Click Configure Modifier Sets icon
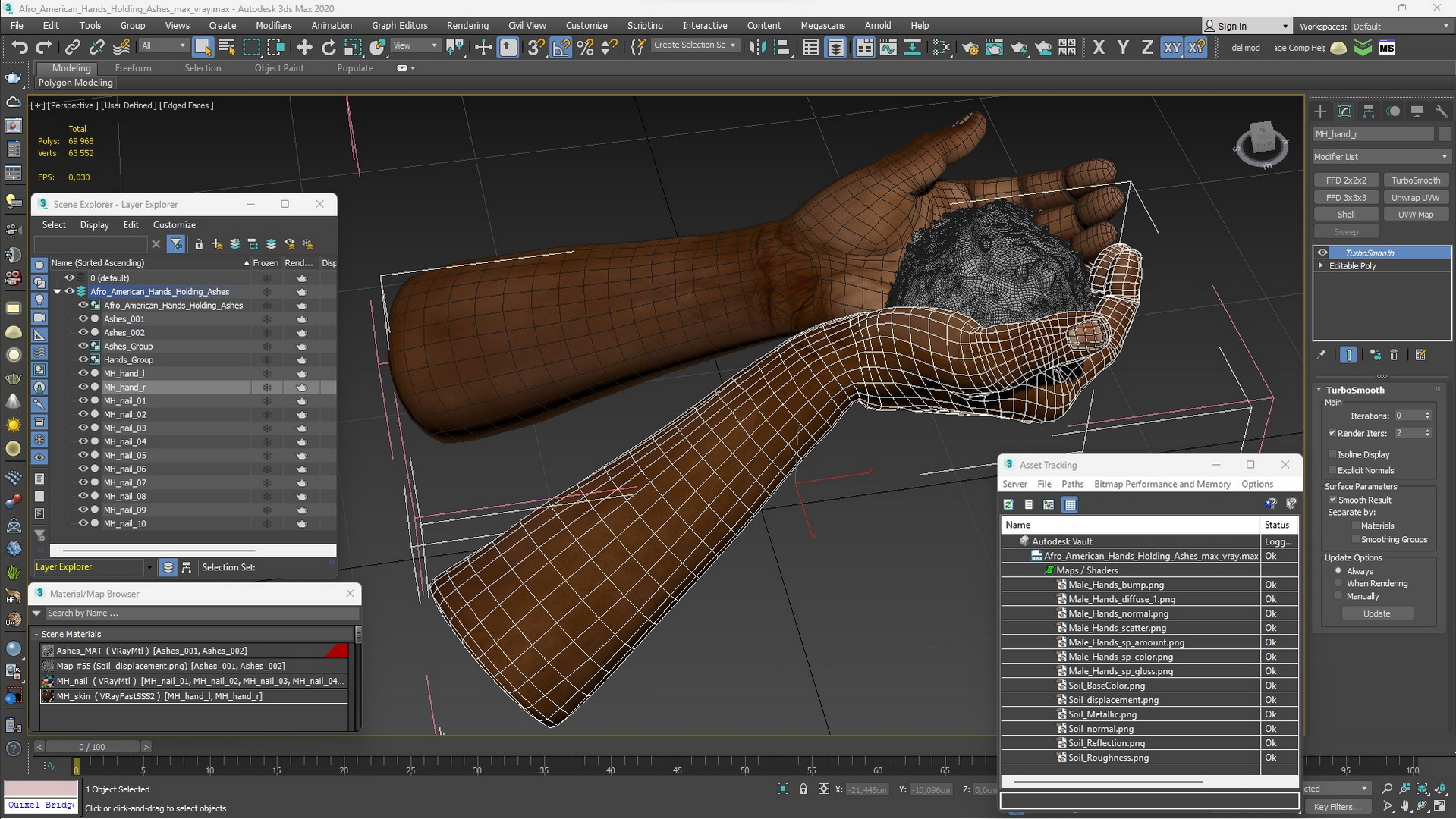 tap(1421, 354)
